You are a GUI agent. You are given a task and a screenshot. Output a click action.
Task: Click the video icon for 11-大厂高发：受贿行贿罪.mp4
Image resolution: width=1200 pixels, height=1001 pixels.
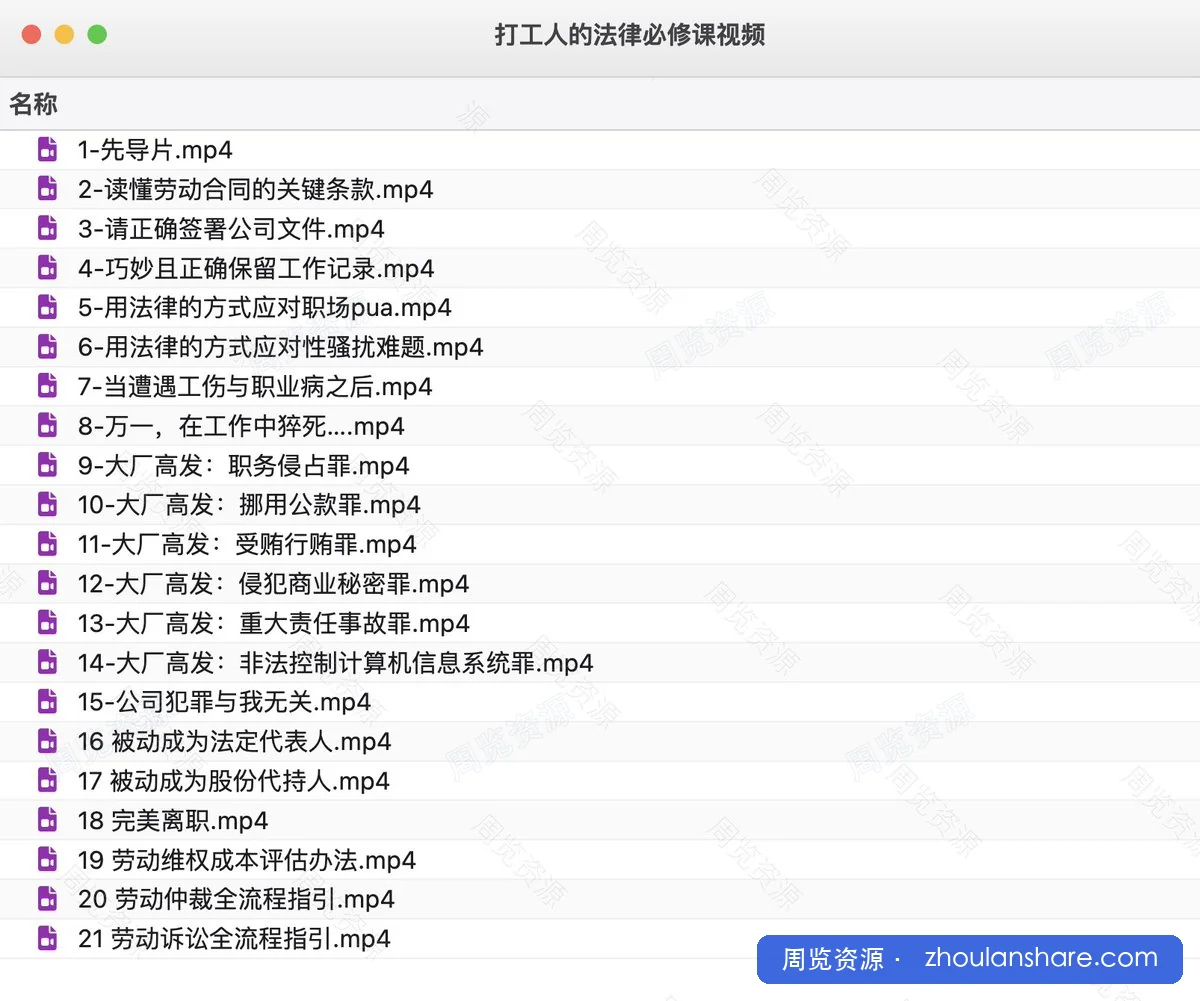coord(47,545)
